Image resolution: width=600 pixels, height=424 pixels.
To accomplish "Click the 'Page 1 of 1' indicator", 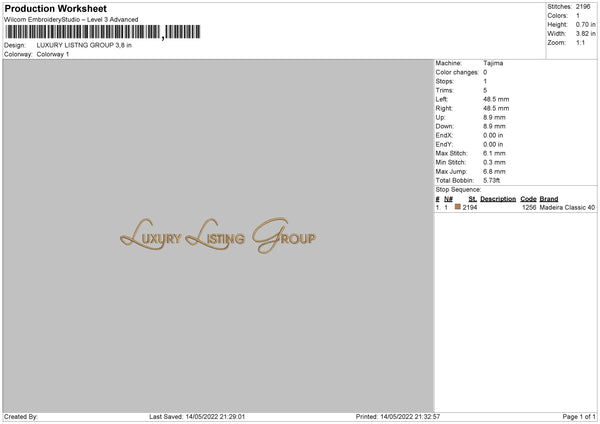I will tap(579, 417).
